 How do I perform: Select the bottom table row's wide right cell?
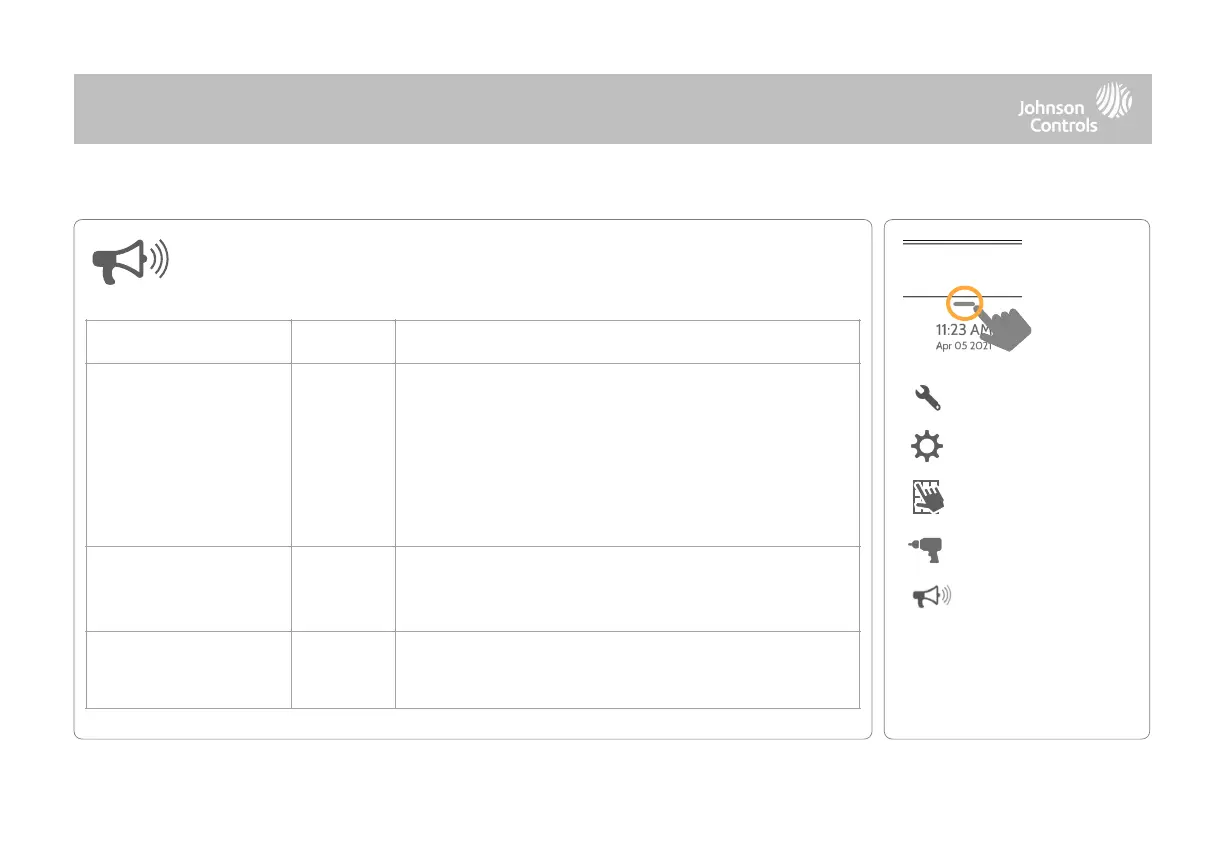628,669
